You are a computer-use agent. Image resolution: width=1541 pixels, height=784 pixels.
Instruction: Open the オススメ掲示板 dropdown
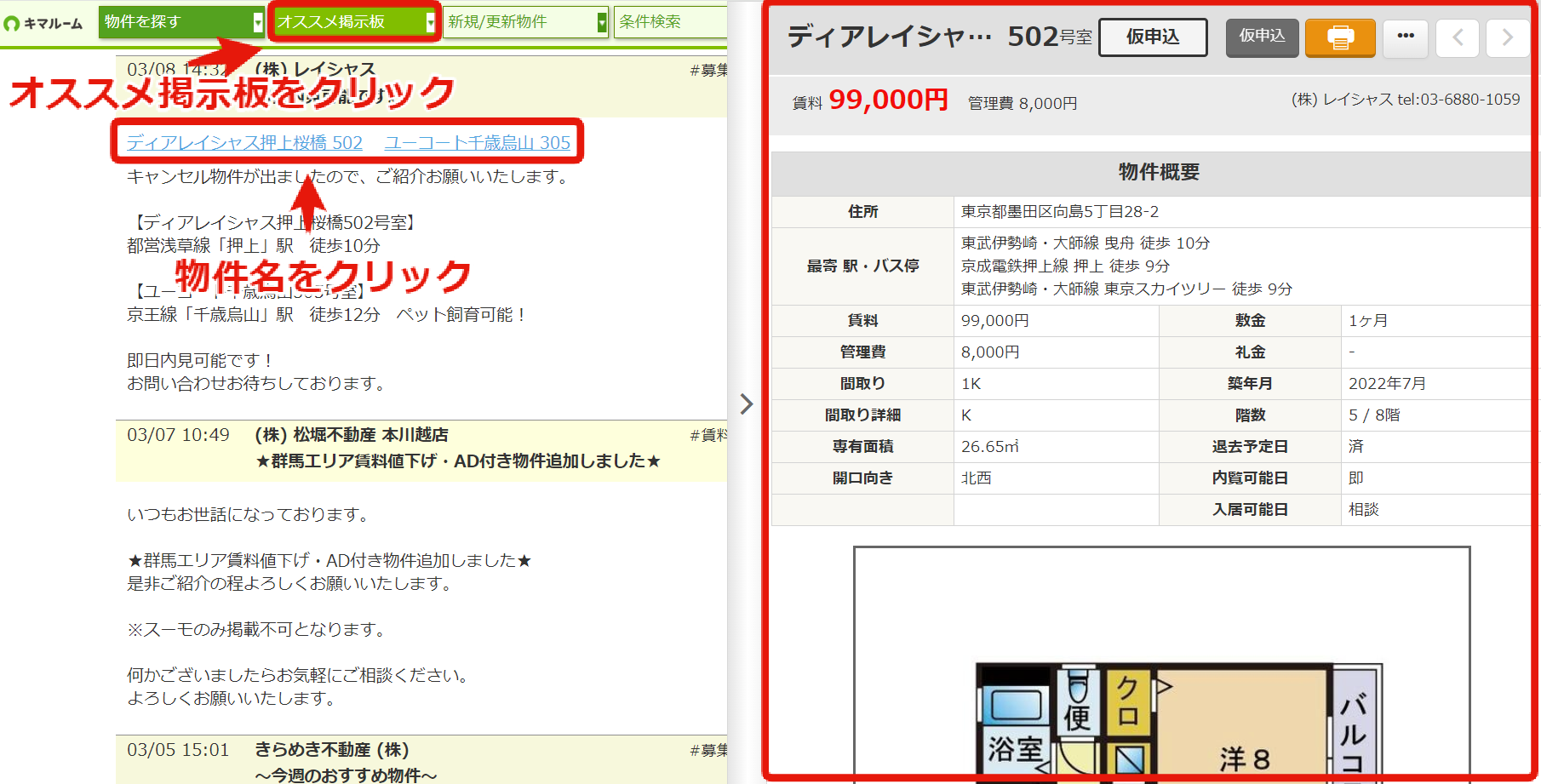[x=354, y=22]
